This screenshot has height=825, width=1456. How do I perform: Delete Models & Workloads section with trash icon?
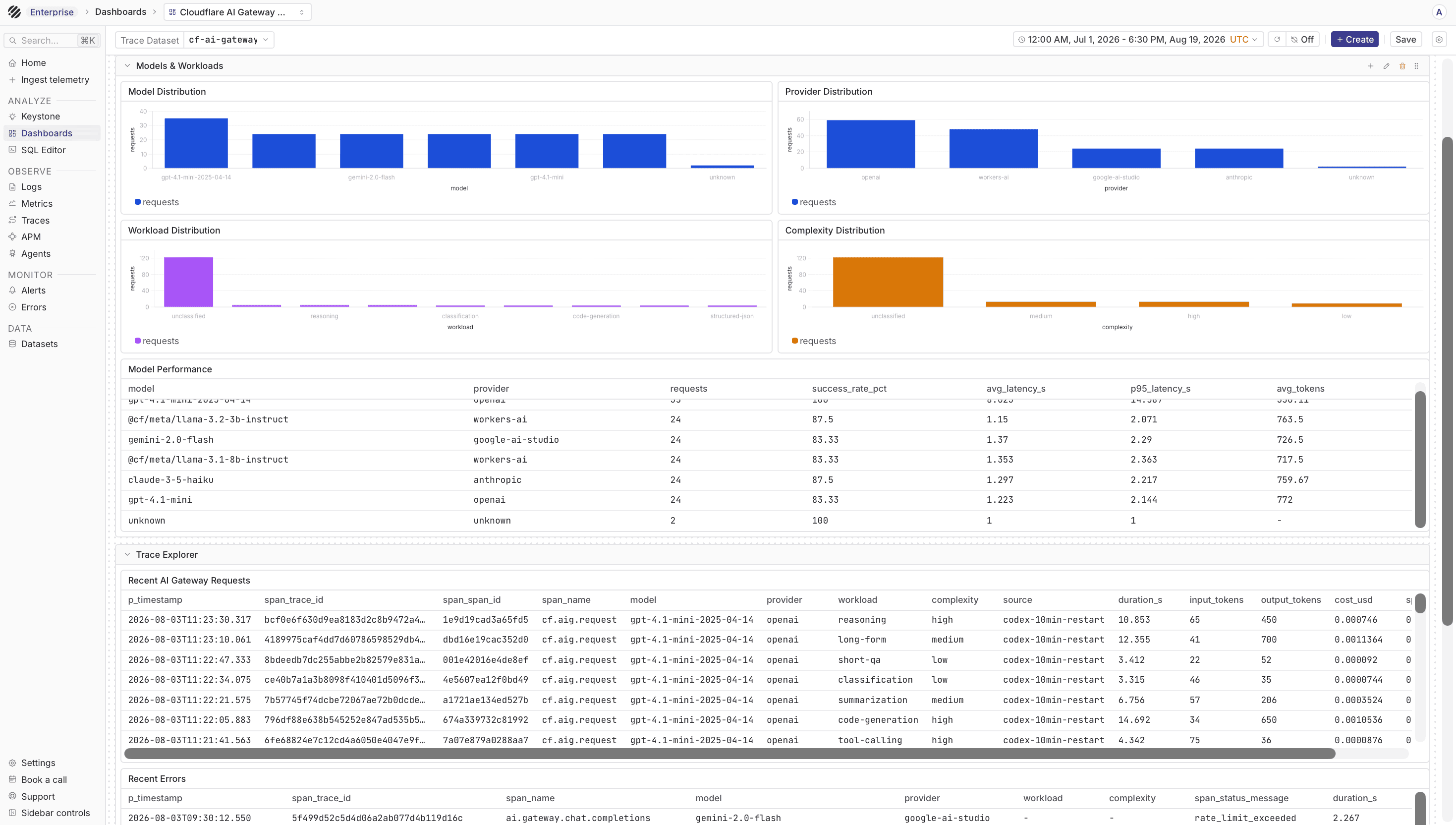(1402, 66)
